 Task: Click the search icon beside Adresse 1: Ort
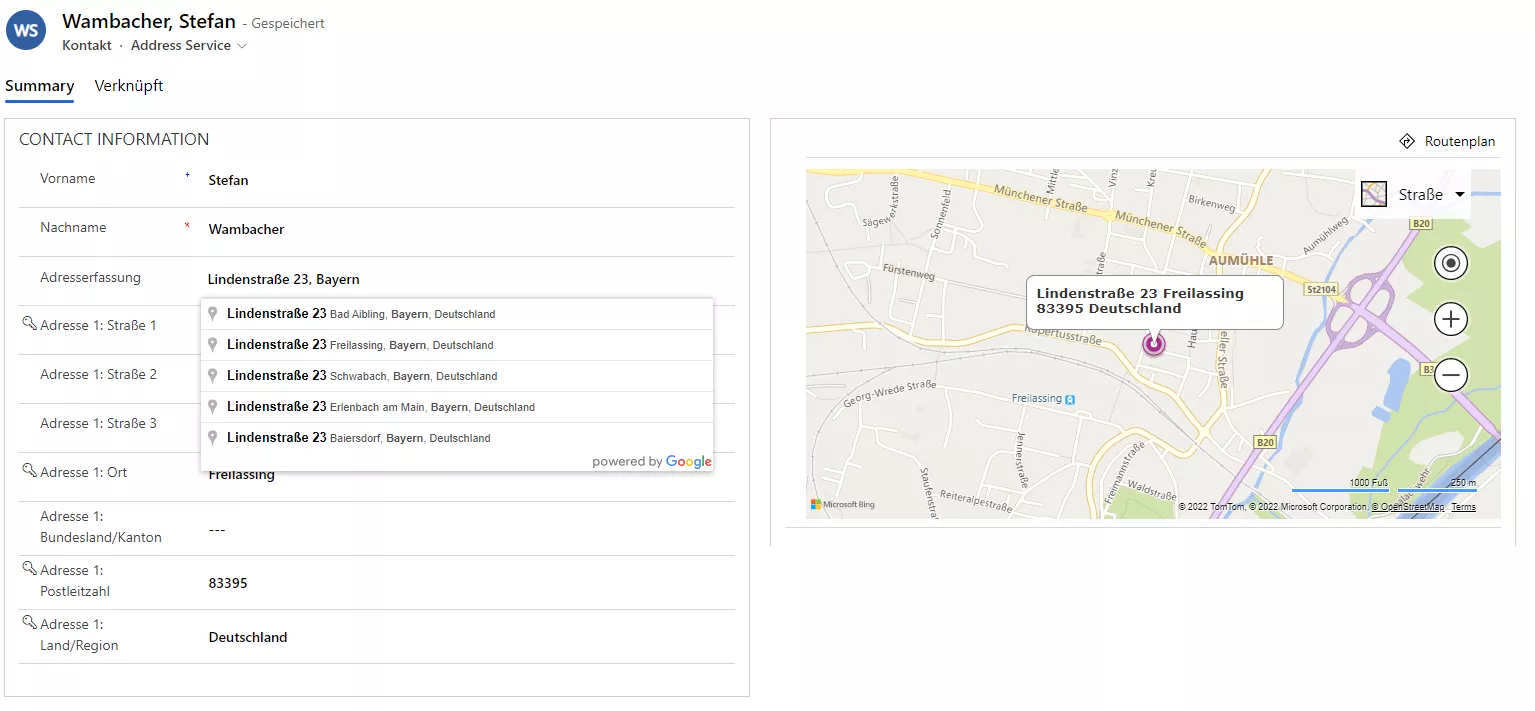pos(29,470)
